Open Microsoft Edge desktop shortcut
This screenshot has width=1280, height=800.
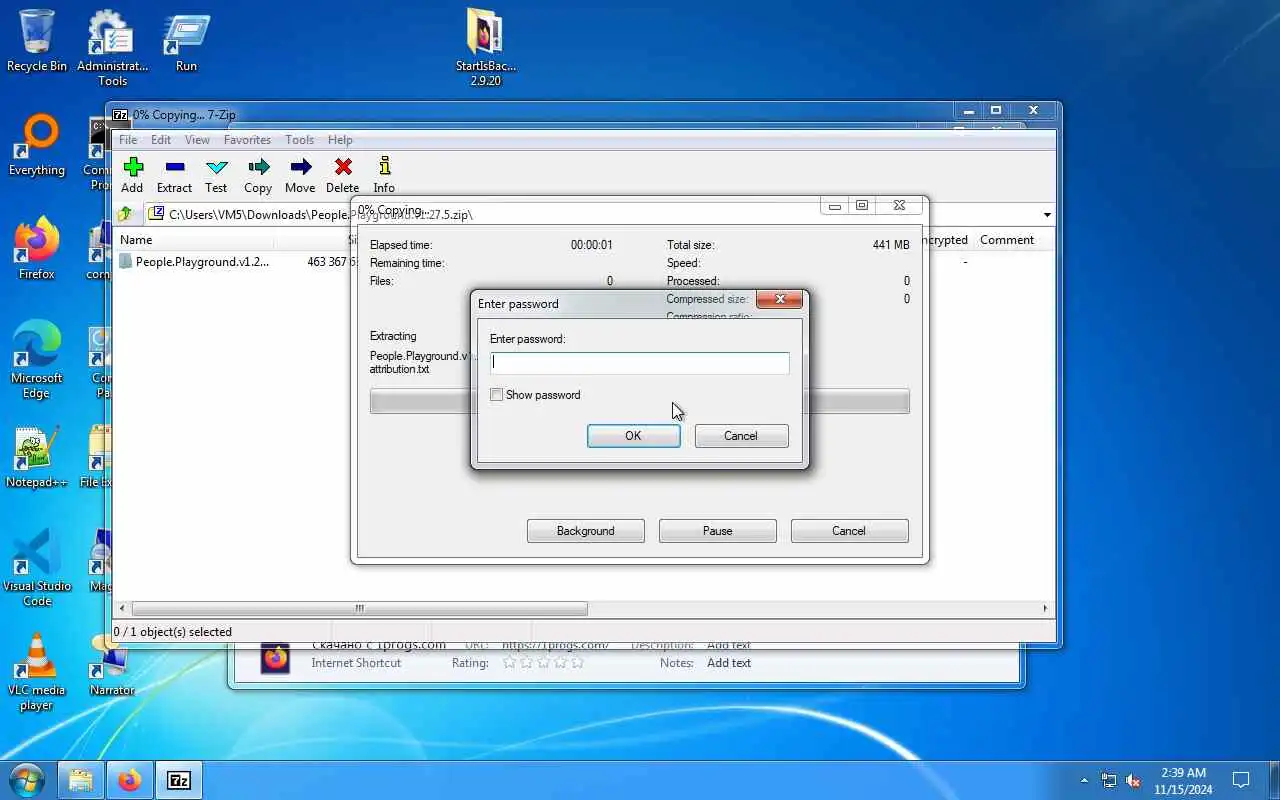coord(37,360)
